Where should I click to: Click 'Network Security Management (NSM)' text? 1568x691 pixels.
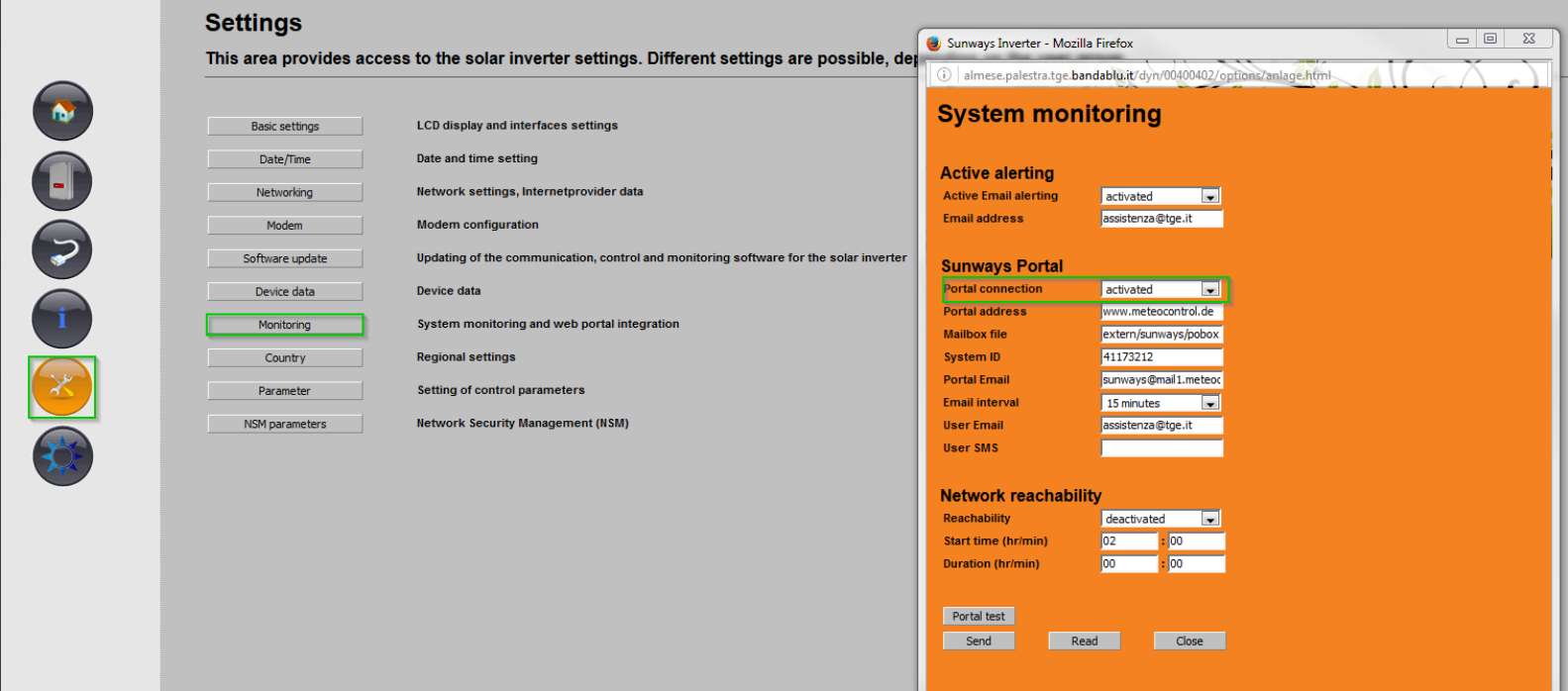tap(523, 423)
